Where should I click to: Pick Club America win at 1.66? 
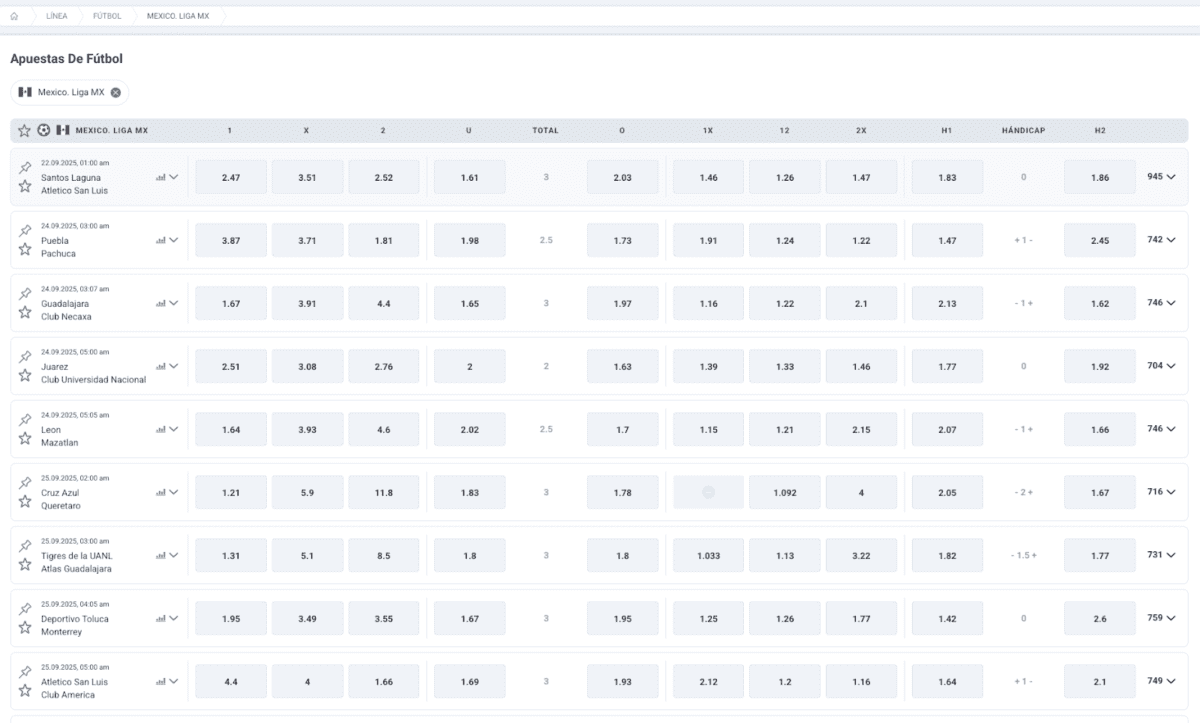[384, 681]
